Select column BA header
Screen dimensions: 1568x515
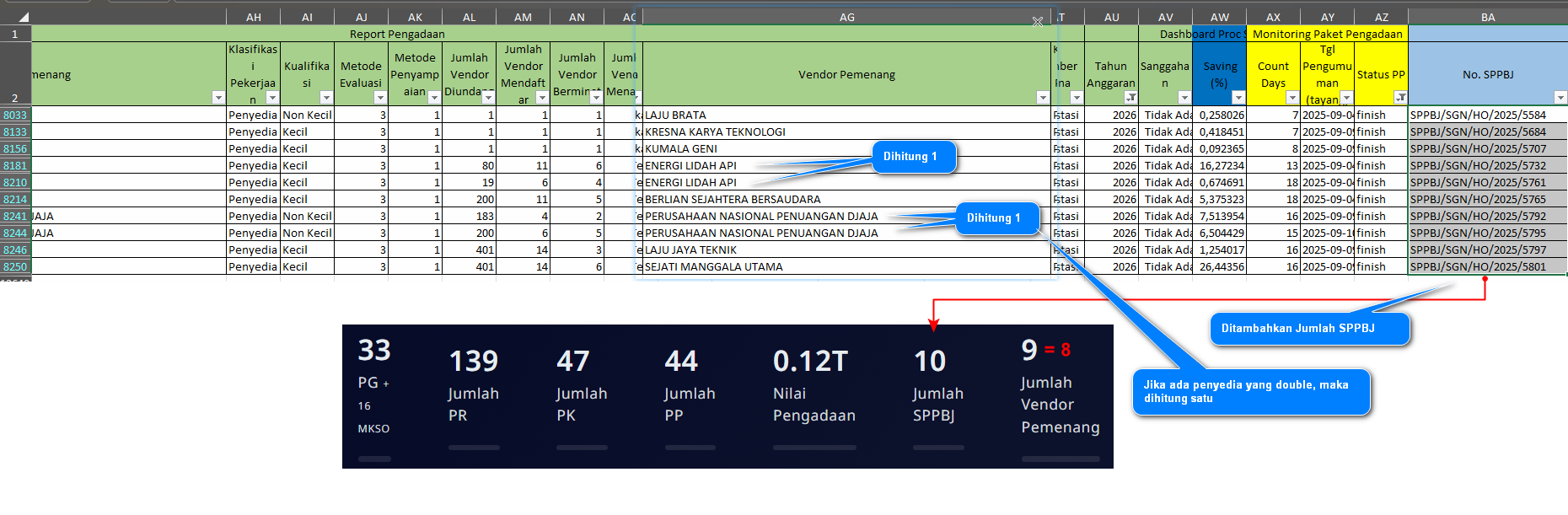(1488, 17)
